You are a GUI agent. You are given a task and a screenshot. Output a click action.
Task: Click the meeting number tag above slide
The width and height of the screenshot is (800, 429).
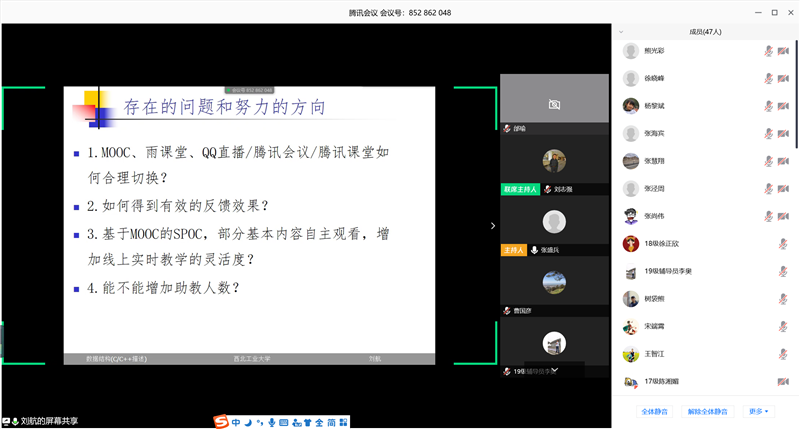[249, 90]
